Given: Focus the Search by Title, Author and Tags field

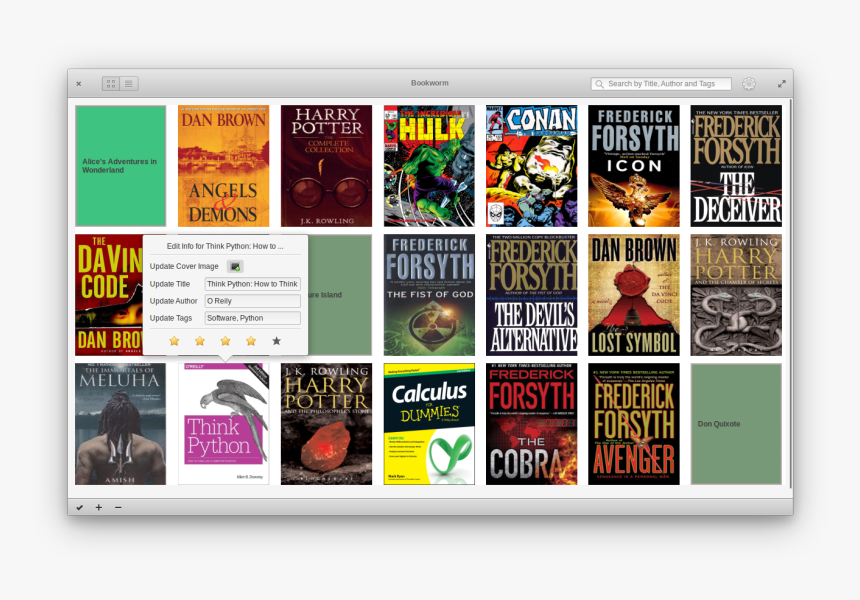Looking at the screenshot, I should pyautogui.click(x=661, y=84).
